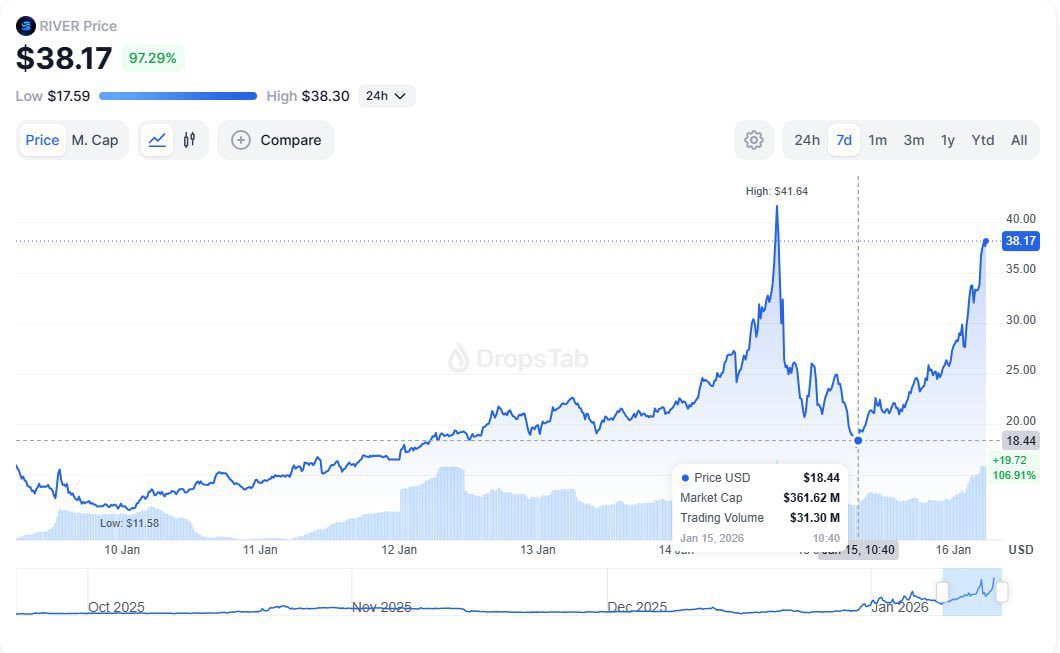
Task: Show the All time range
Action: click(x=1018, y=140)
